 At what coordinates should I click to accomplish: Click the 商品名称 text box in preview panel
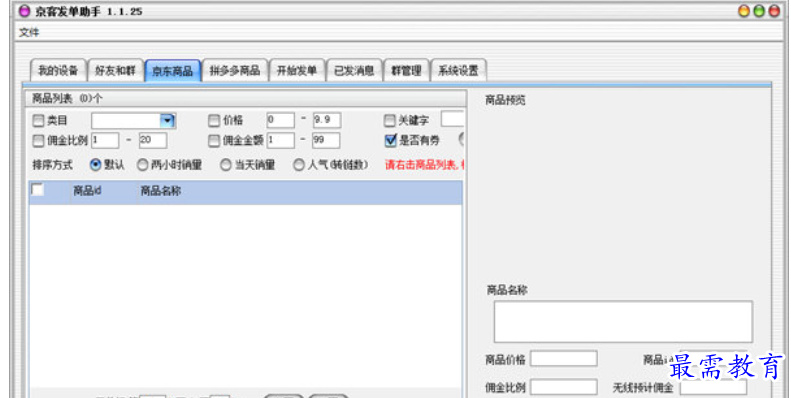(623, 322)
